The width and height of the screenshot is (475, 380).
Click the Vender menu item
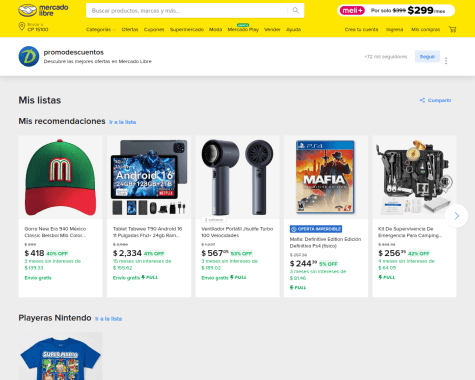pos(272,30)
